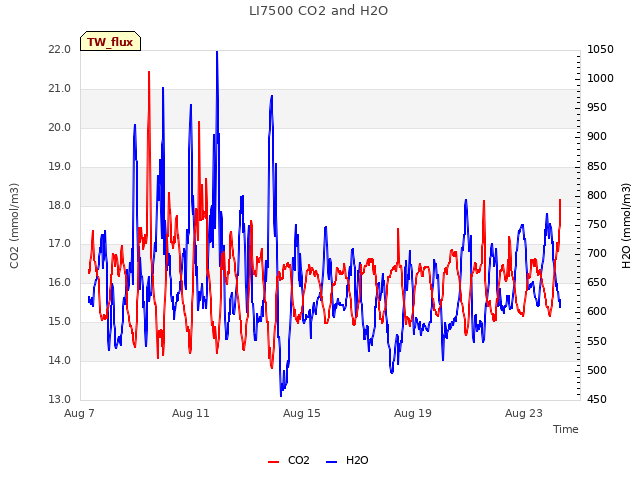Click the 17.0 left axis value

coord(60,244)
